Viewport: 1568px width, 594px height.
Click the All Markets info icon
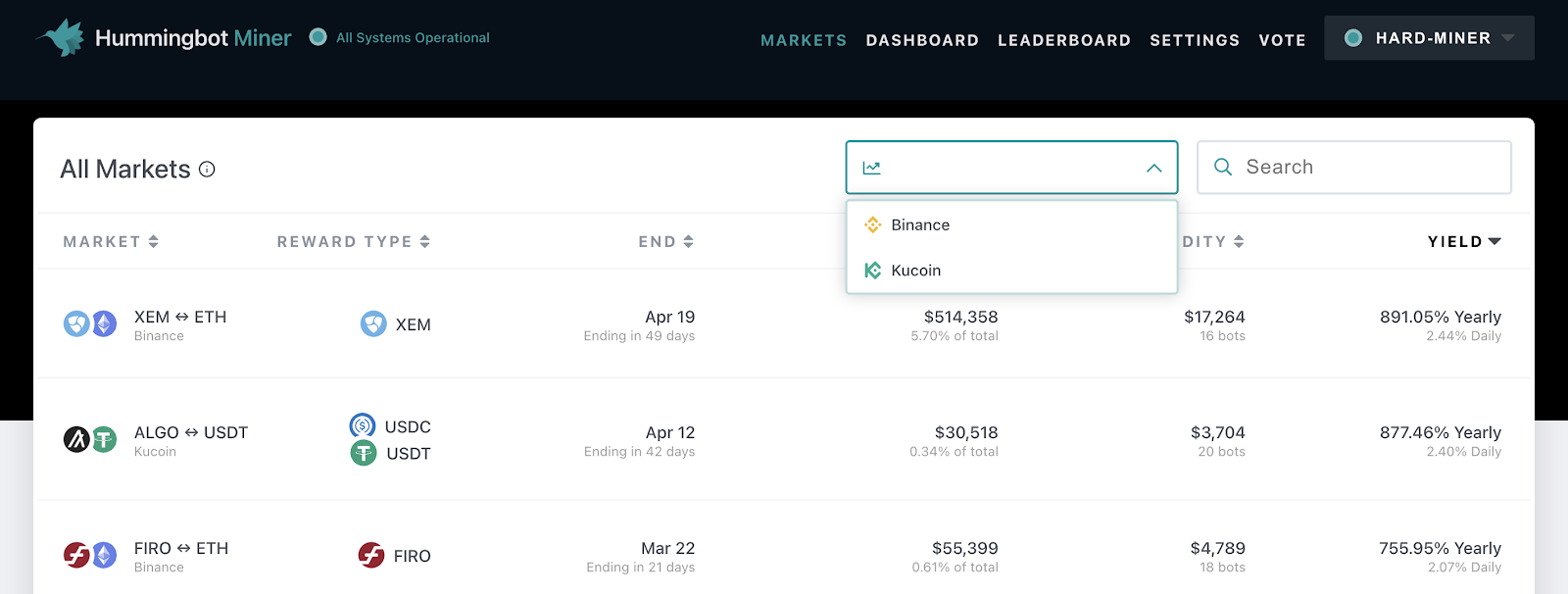click(x=207, y=170)
